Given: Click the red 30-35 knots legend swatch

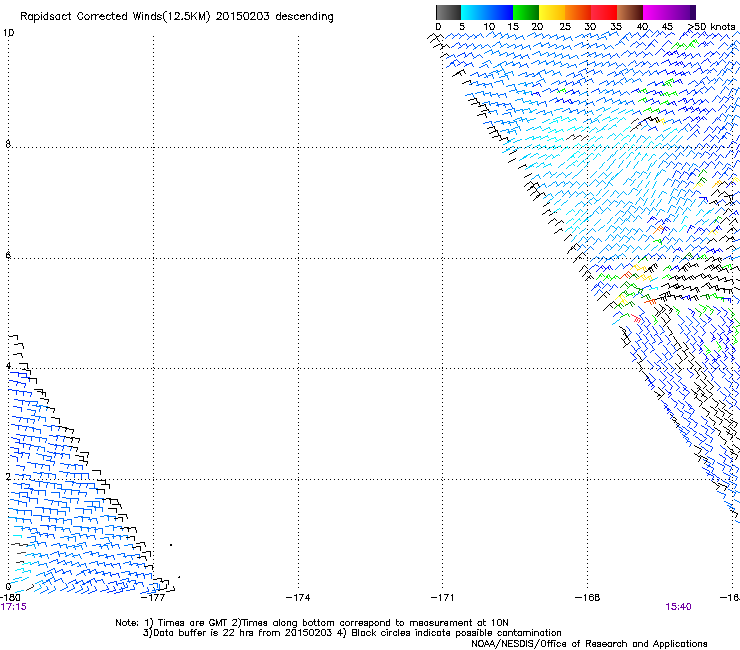Looking at the screenshot, I should [x=604, y=12].
